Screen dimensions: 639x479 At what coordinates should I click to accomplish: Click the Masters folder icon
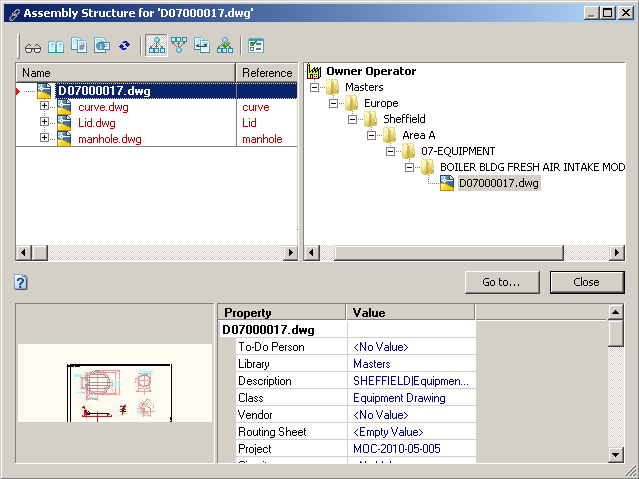pyautogui.click(x=333, y=87)
